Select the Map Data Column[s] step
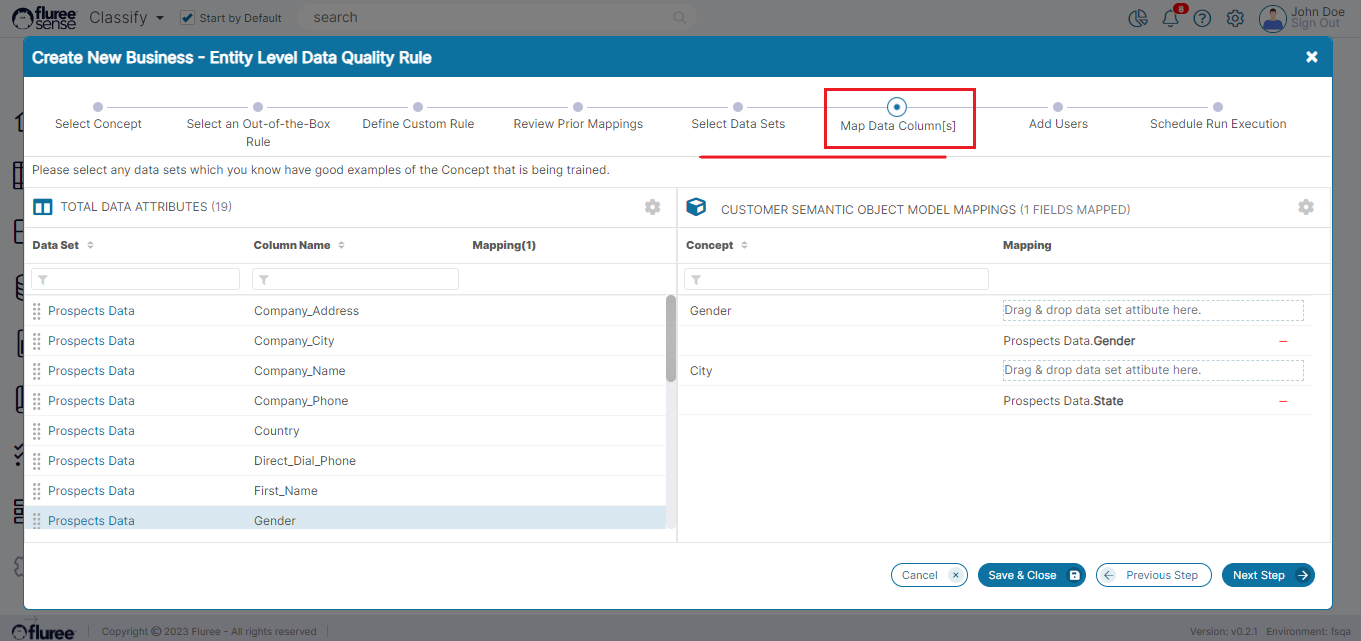Viewport: 1361px width, 641px height. coord(897,107)
